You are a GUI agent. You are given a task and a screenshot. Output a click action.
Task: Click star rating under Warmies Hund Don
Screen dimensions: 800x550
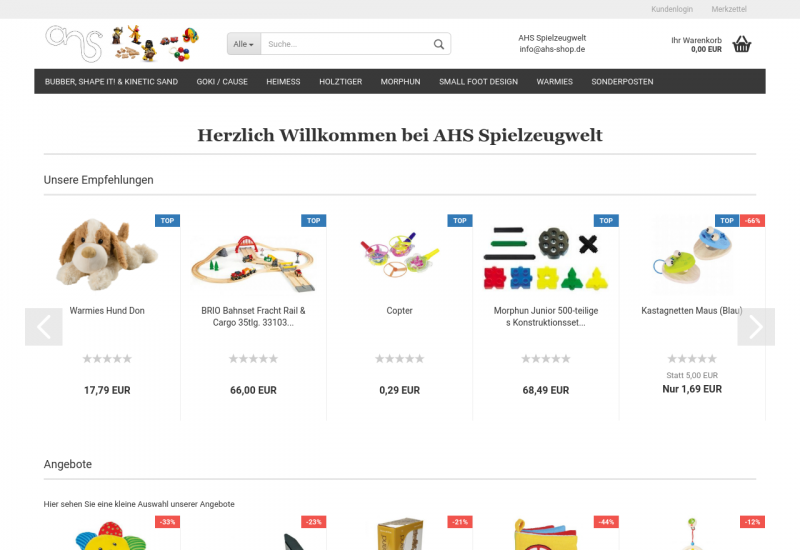tap(107, 359)
